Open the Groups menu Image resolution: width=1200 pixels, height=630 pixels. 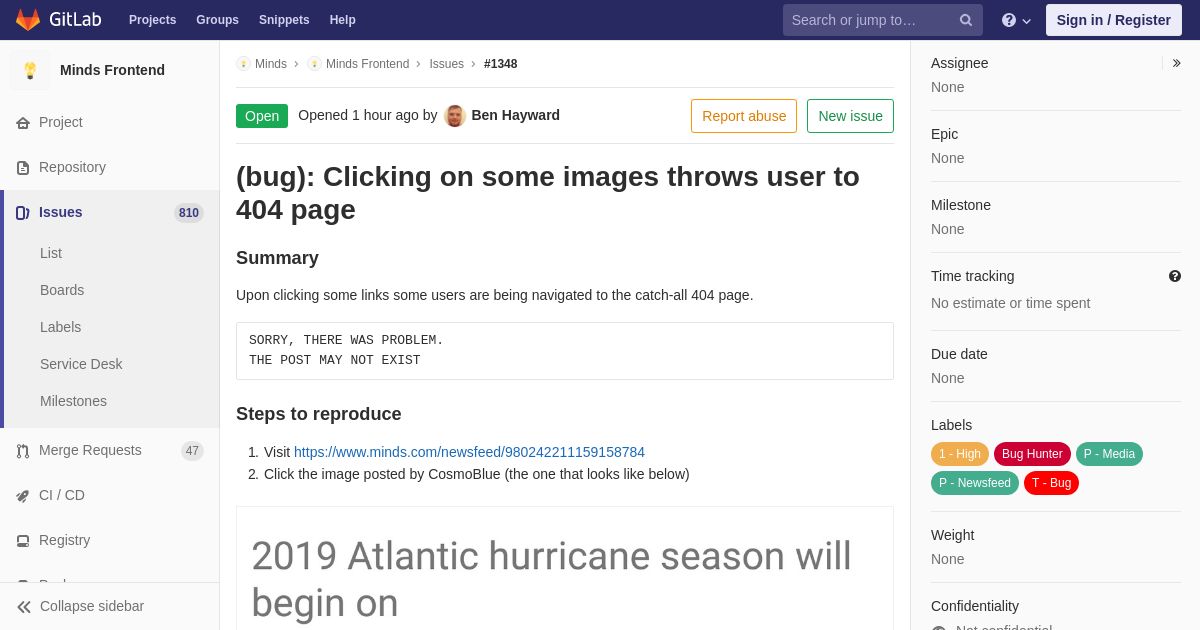217,20
